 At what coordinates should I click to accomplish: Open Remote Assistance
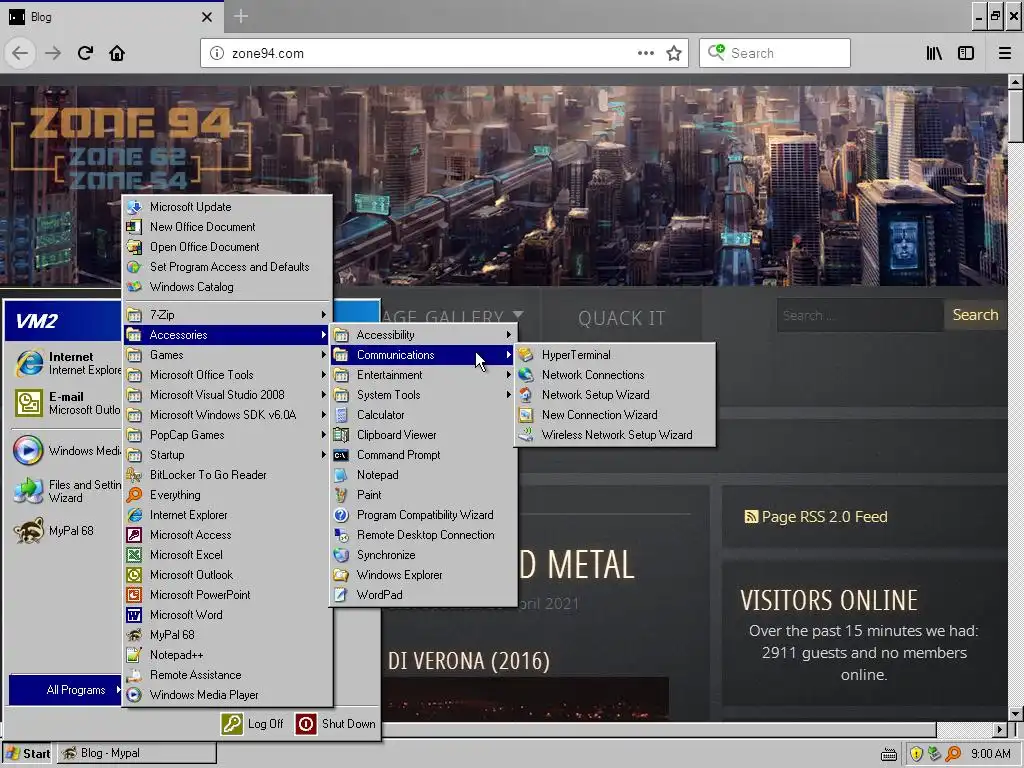click(x=227, y=675)
